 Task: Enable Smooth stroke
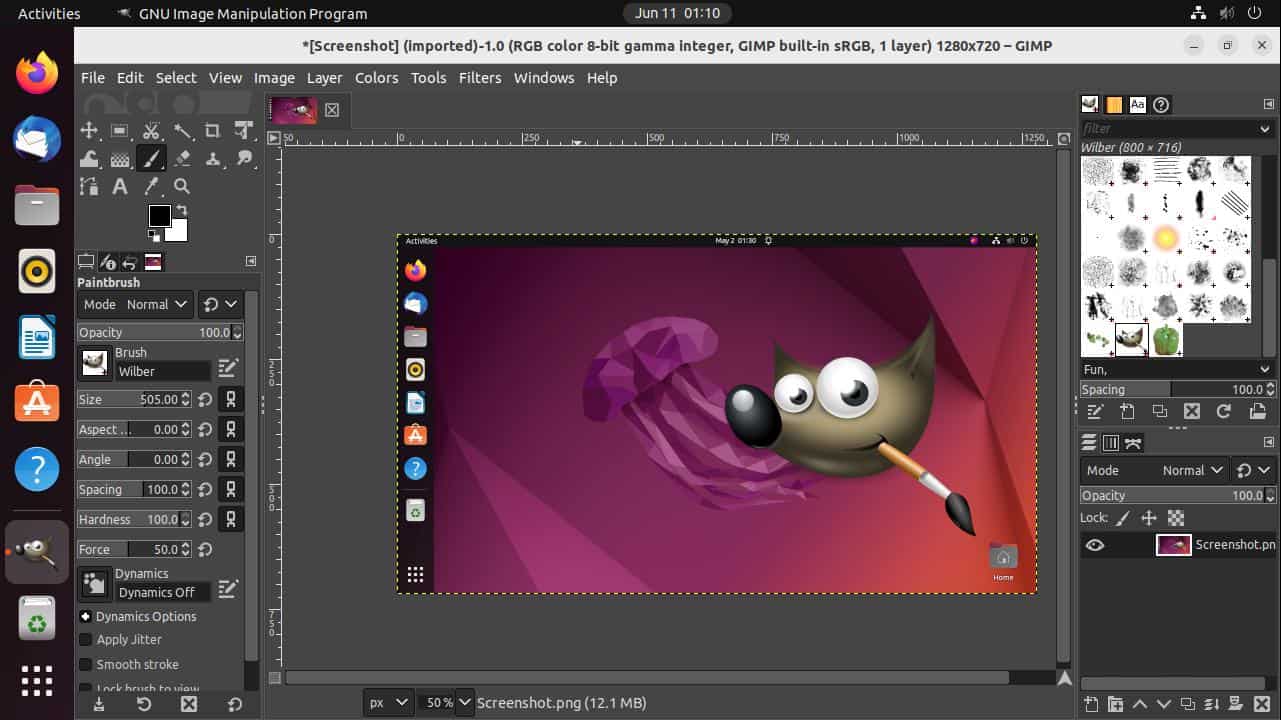[x=84, y=664]
